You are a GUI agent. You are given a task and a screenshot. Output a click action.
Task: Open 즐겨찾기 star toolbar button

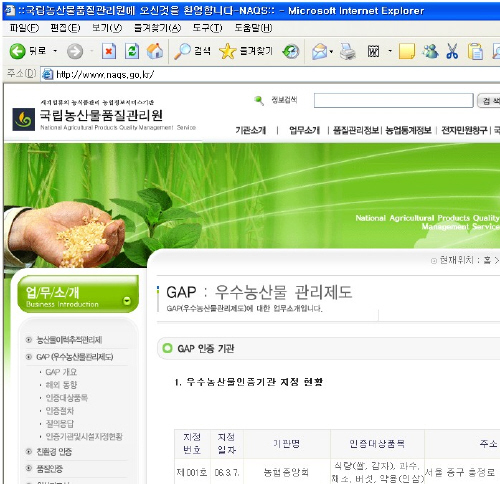point(246,51)
